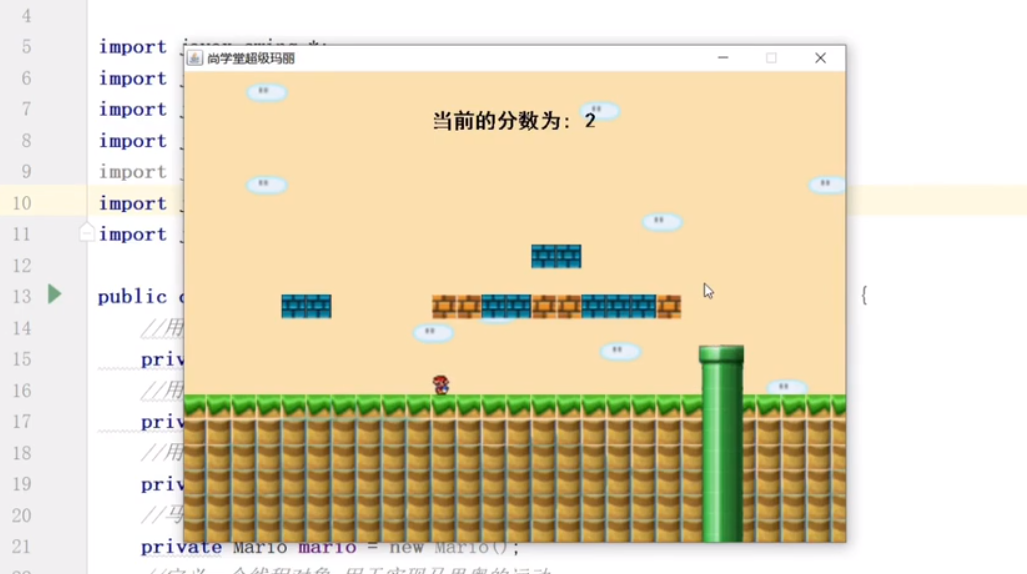Viewport: 1027px width, 574px height.
Task: Click the grayed import keyword on line 9
Action: (133, 172)
